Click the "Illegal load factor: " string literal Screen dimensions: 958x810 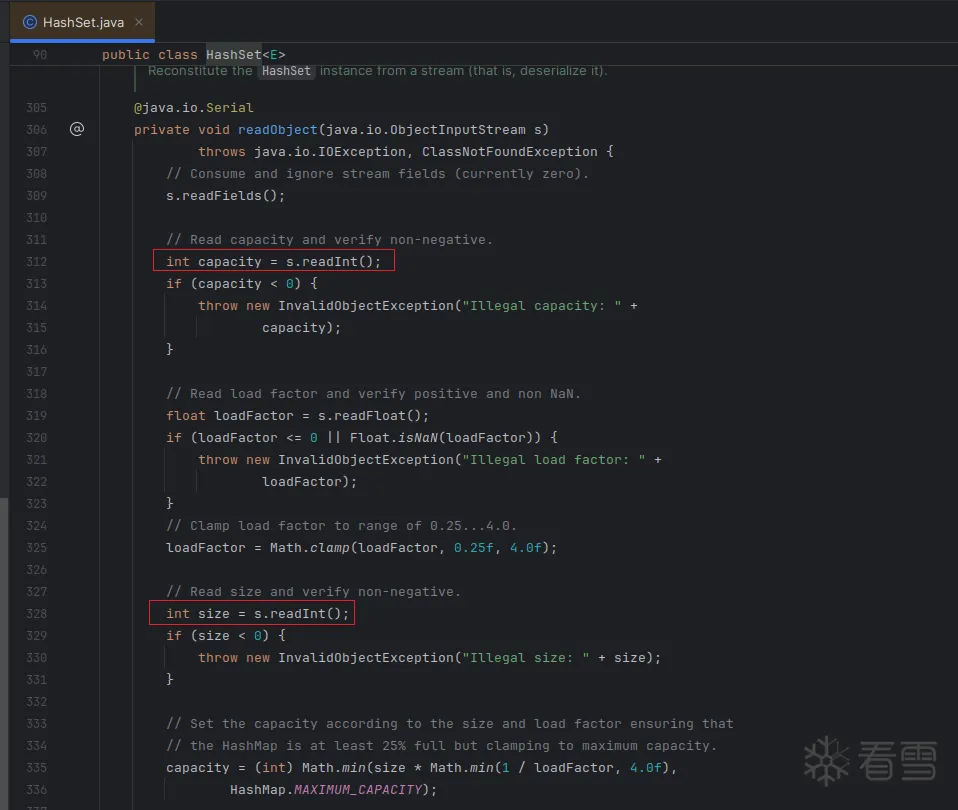tap(554, 459)
